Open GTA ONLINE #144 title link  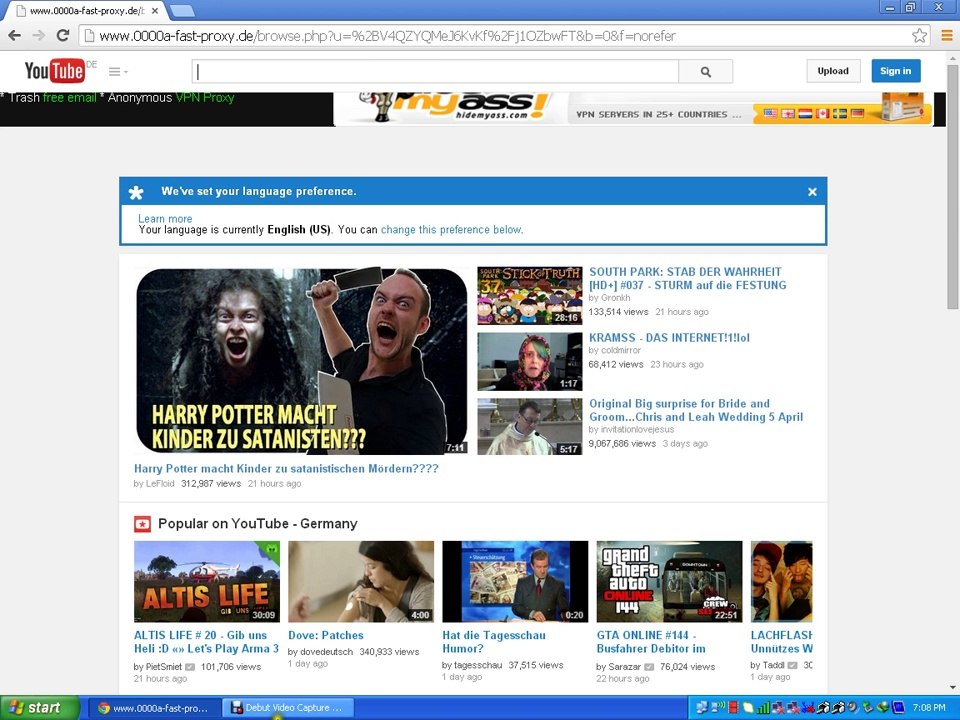click(x=651, y=642)
